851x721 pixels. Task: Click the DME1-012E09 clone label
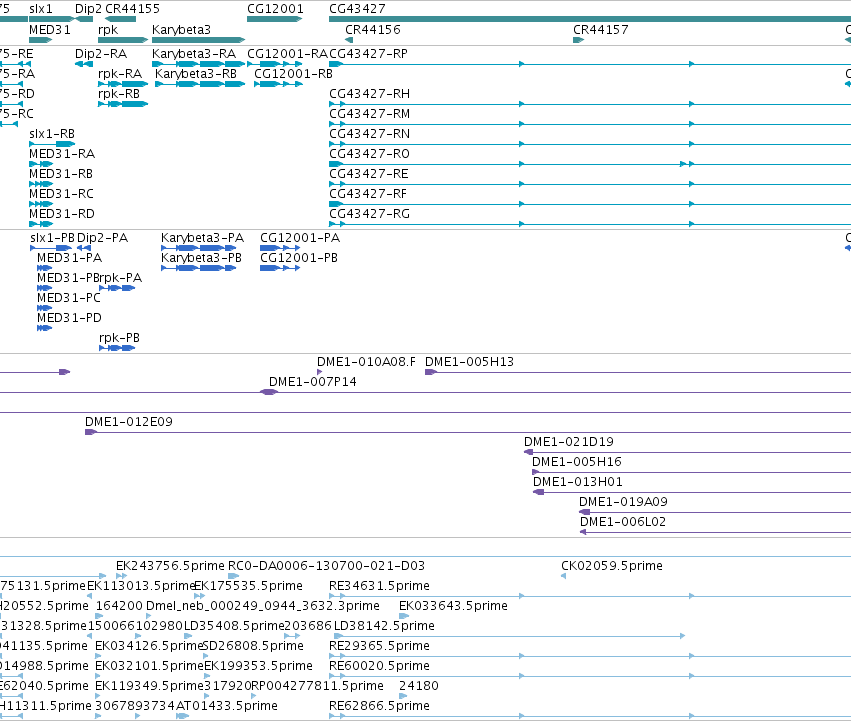(129, 422)
